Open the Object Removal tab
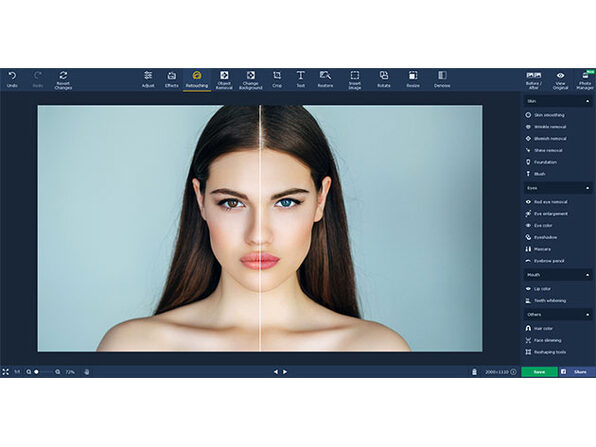The width and height of the screenshot is (596, 447). point(224,80)
